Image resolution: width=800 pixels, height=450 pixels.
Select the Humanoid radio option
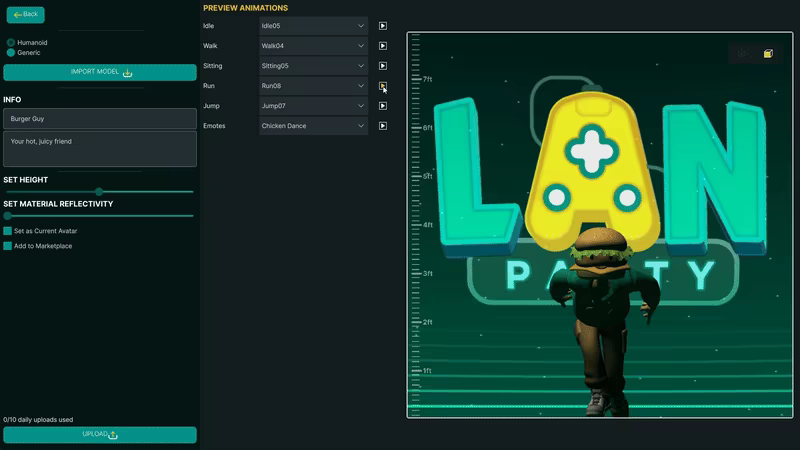pyautogui.click(x=11, y=42)
